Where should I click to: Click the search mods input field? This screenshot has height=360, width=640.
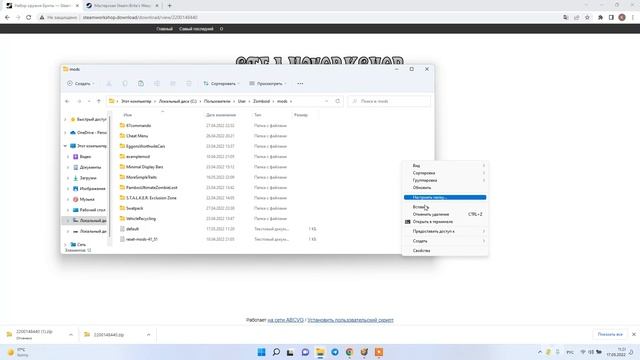pyautogui.click(x=389, y=101)
